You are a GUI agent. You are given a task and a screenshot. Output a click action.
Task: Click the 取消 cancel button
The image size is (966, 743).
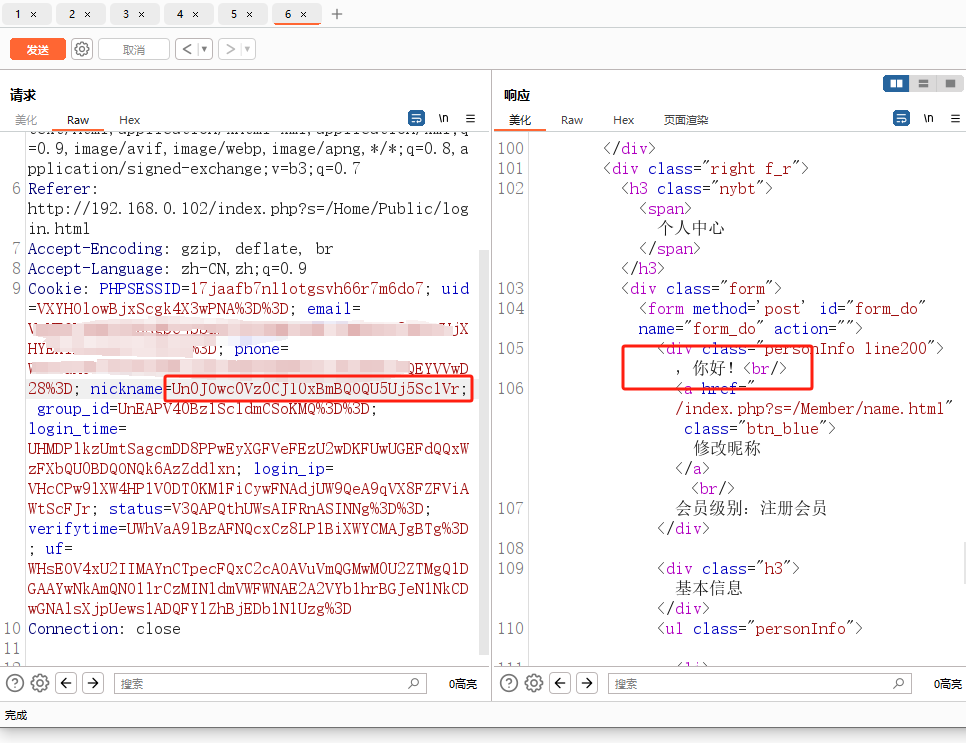coord(134,49)
